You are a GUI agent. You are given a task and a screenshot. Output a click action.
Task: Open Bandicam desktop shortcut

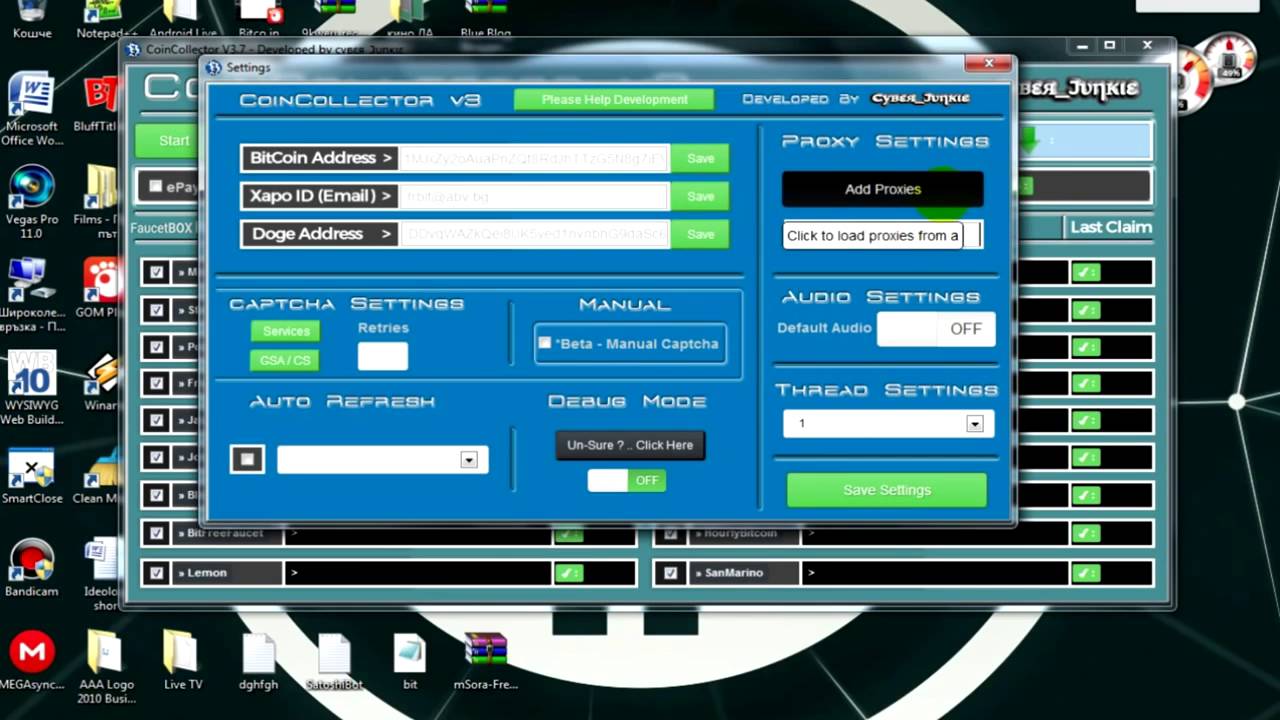[x=30, y=568]
